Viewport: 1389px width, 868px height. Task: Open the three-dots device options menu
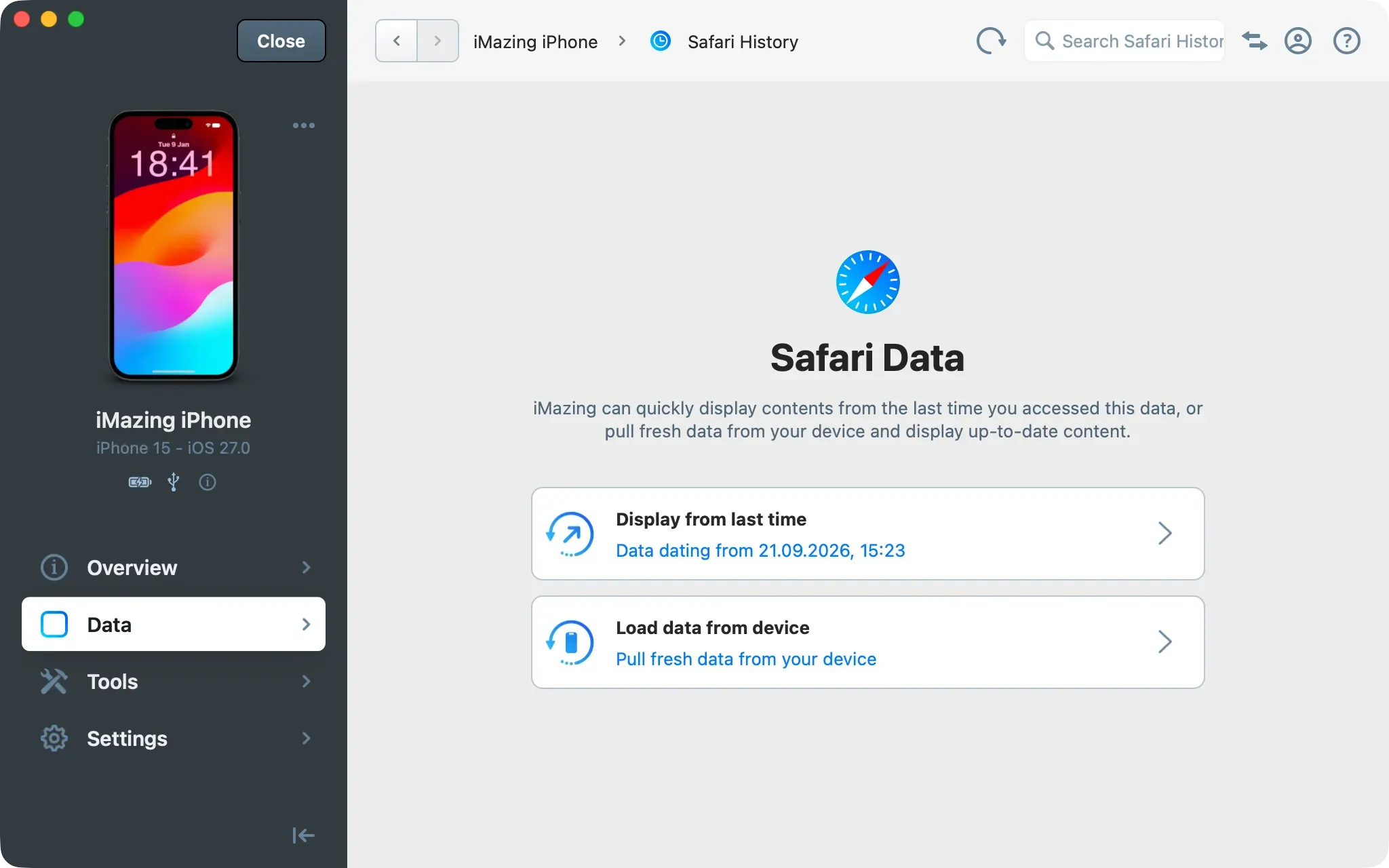(303, 125)
